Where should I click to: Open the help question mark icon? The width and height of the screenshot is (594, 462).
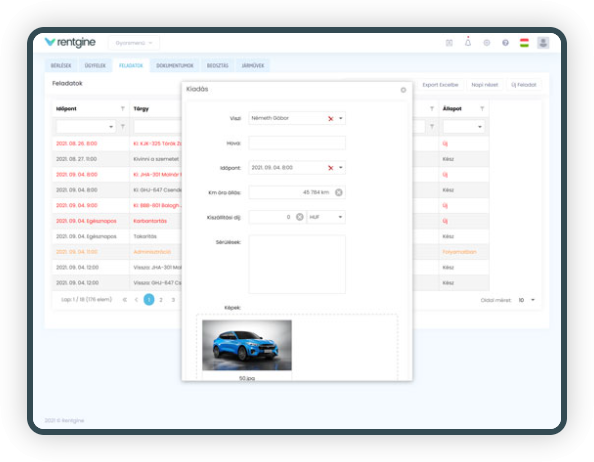(505, 43)
